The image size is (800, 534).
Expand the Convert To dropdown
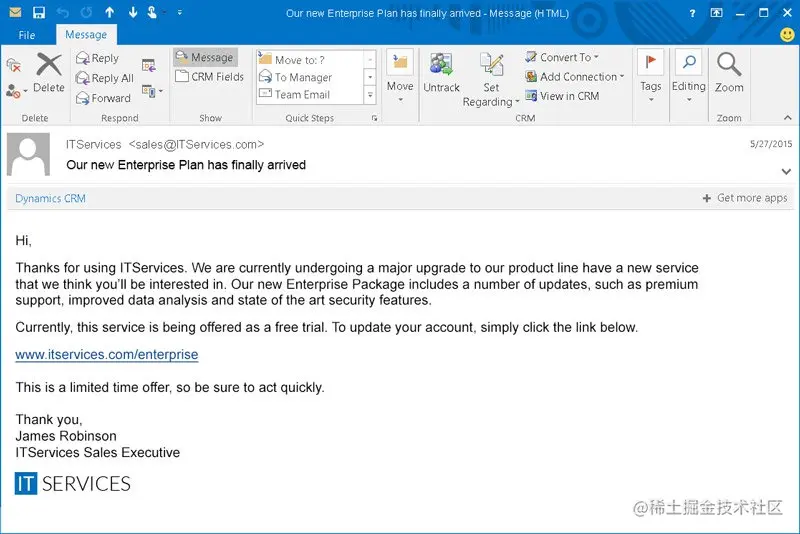coord(562,57)
